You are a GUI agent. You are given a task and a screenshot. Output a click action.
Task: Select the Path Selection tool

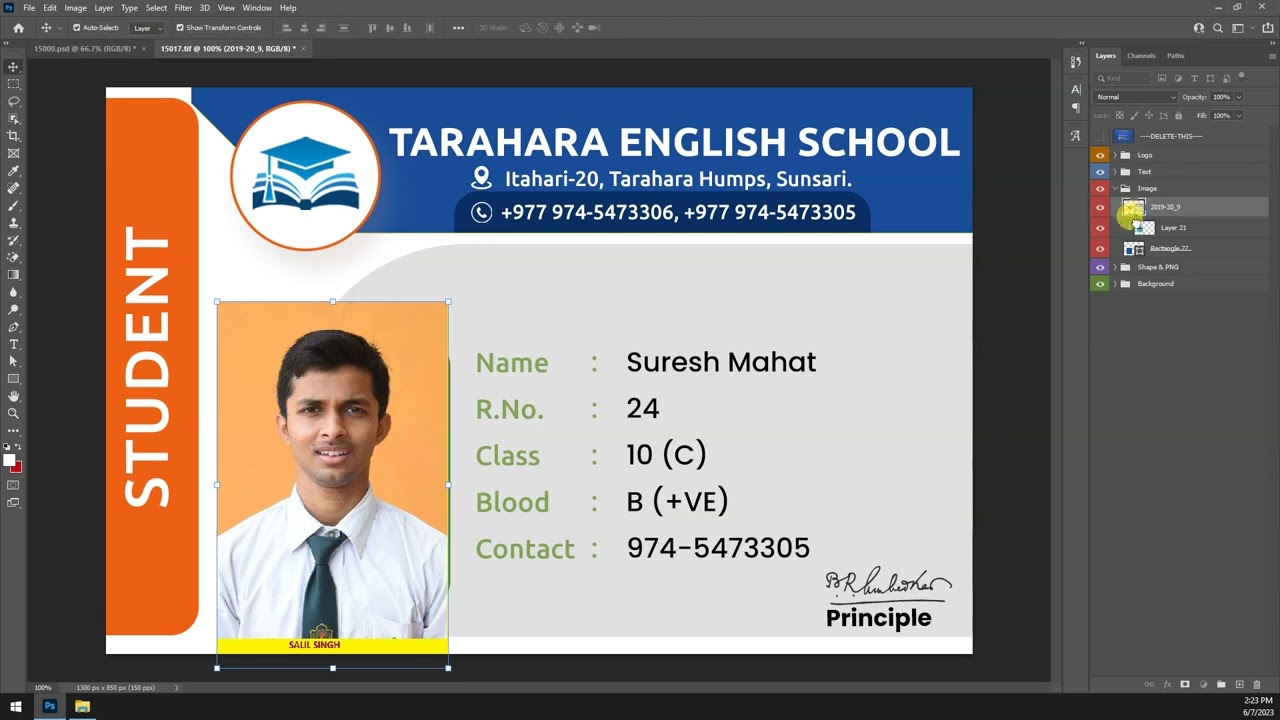(13, 361)
